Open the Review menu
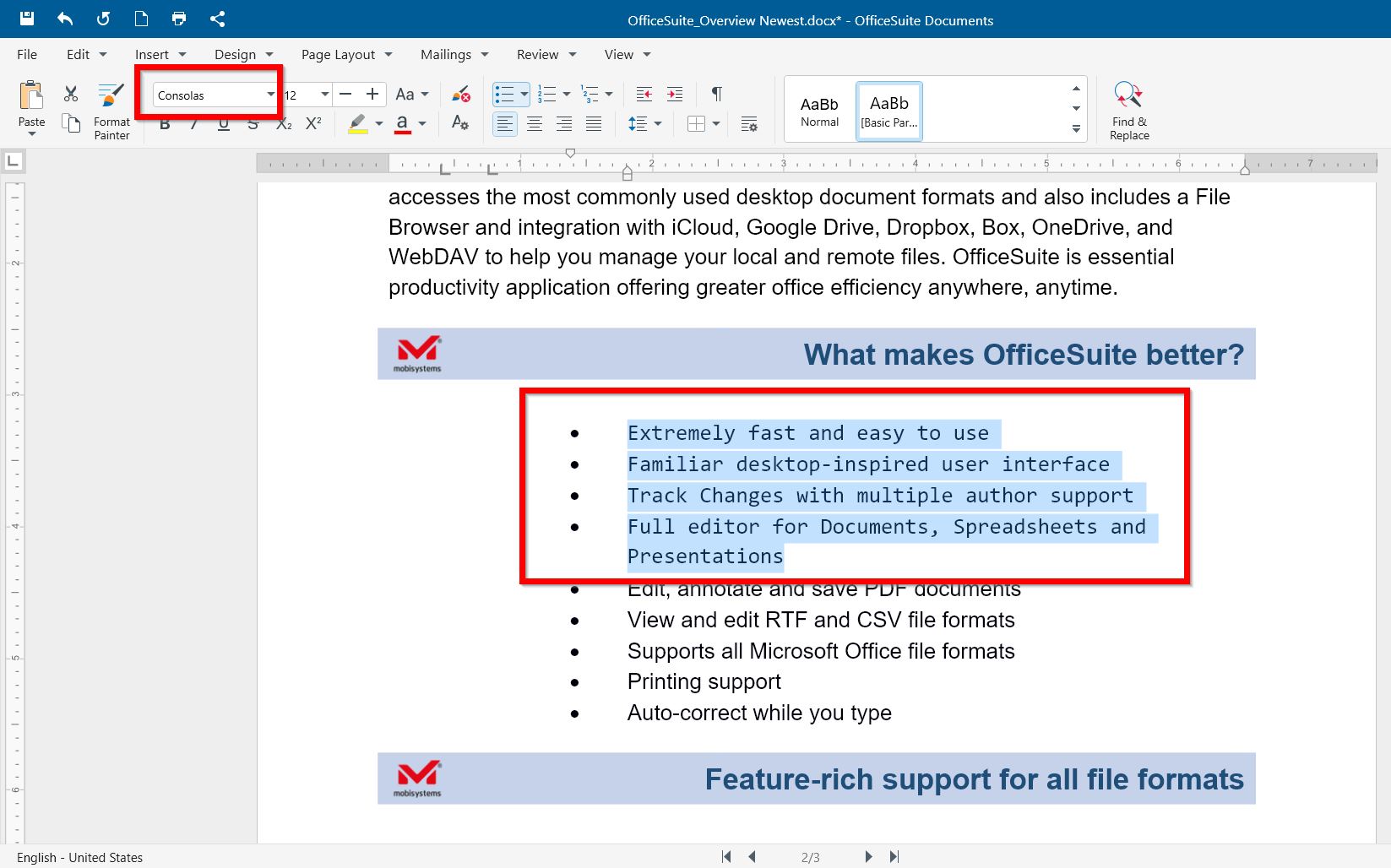1391x868 pixels. (546, 54)
